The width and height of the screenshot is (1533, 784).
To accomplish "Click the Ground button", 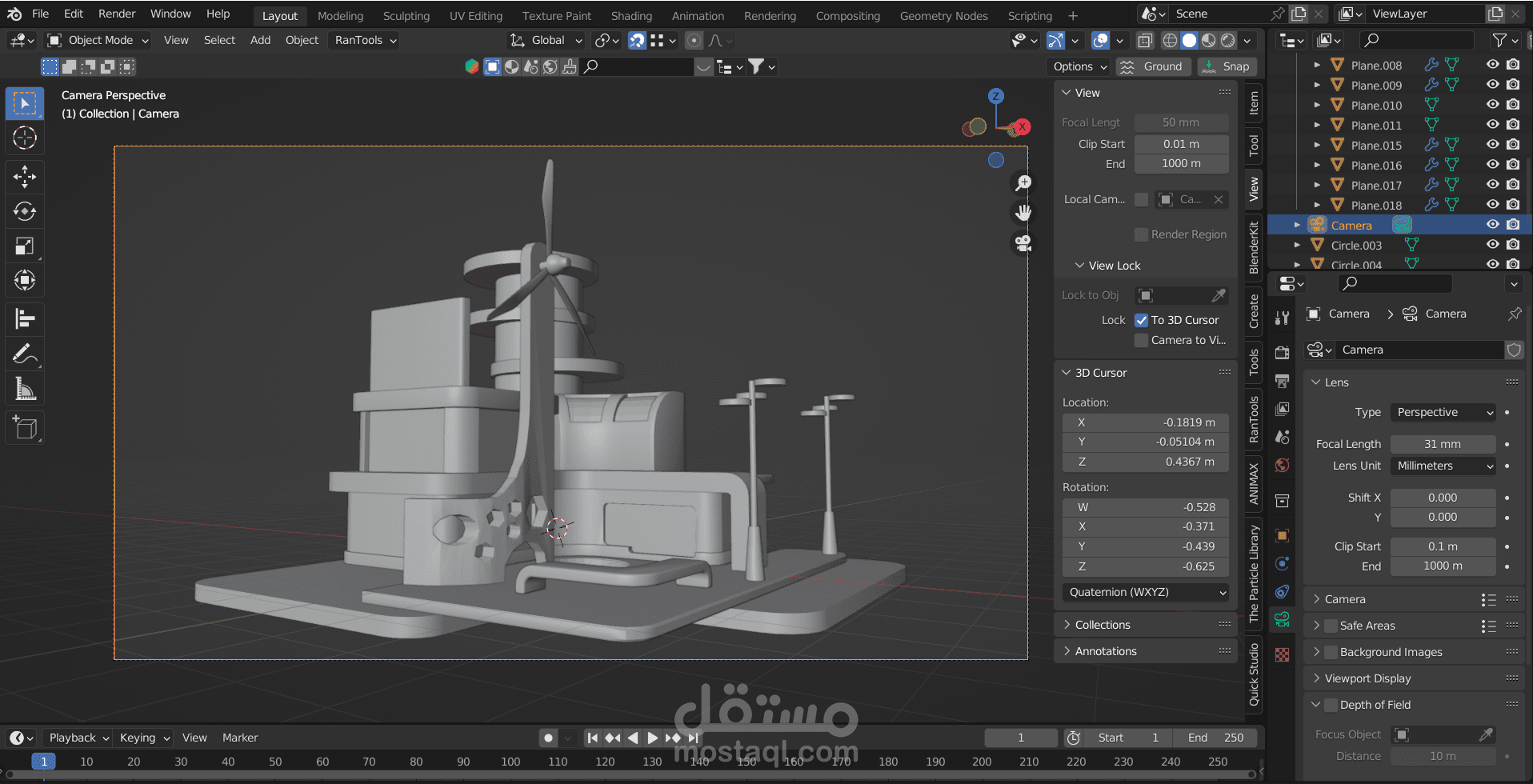I will click(1153, 66).
